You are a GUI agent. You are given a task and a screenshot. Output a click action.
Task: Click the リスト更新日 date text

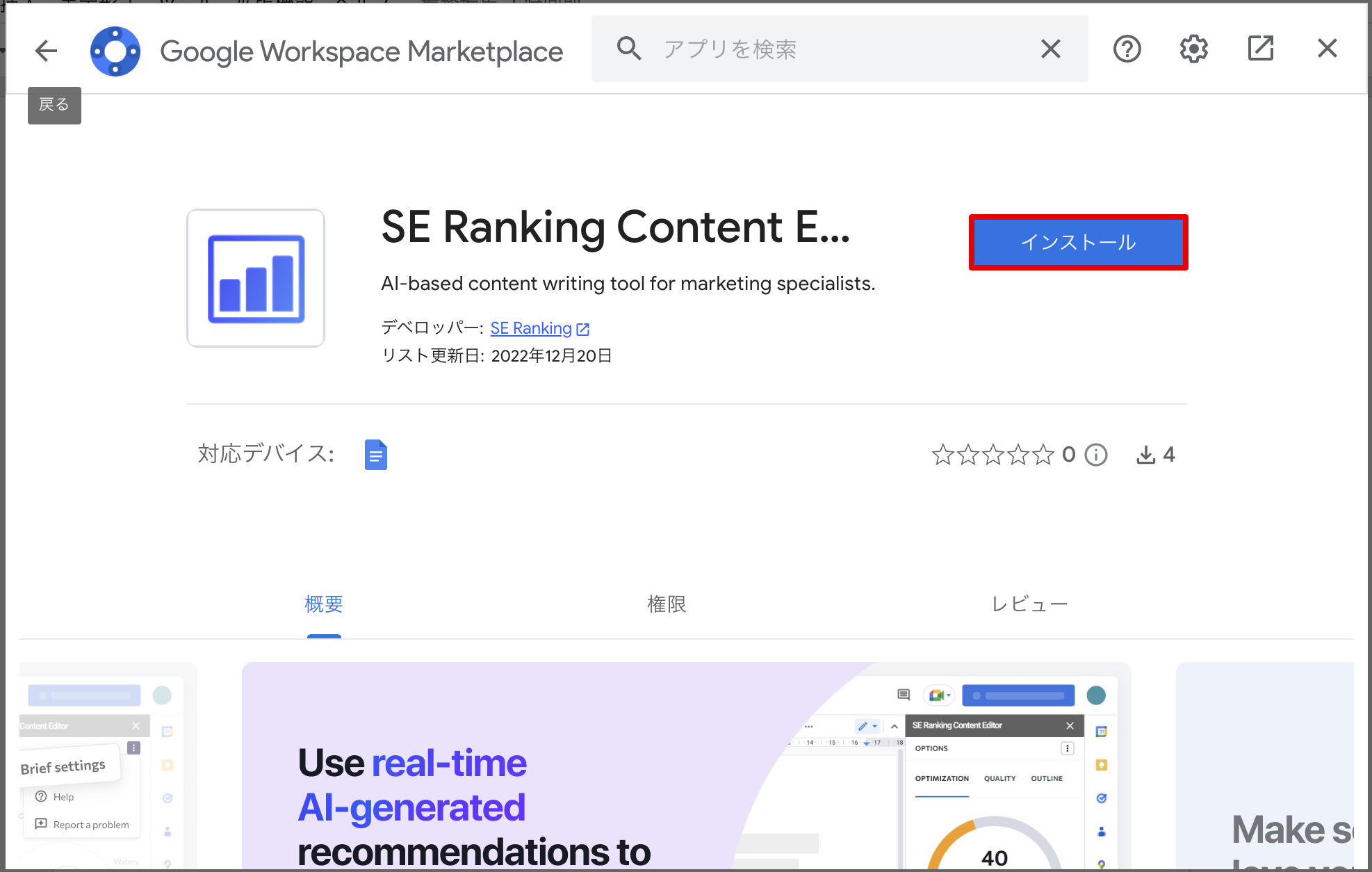pos(497,356)
